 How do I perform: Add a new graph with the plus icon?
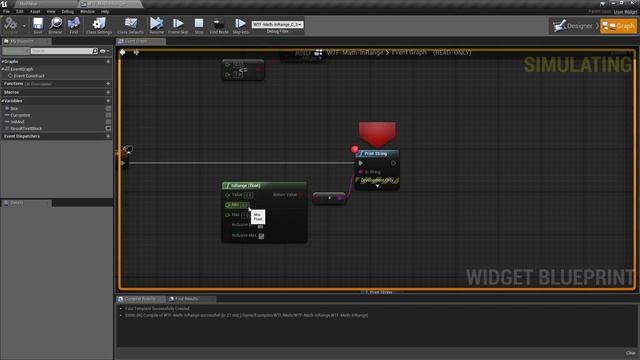click(108, 62)
